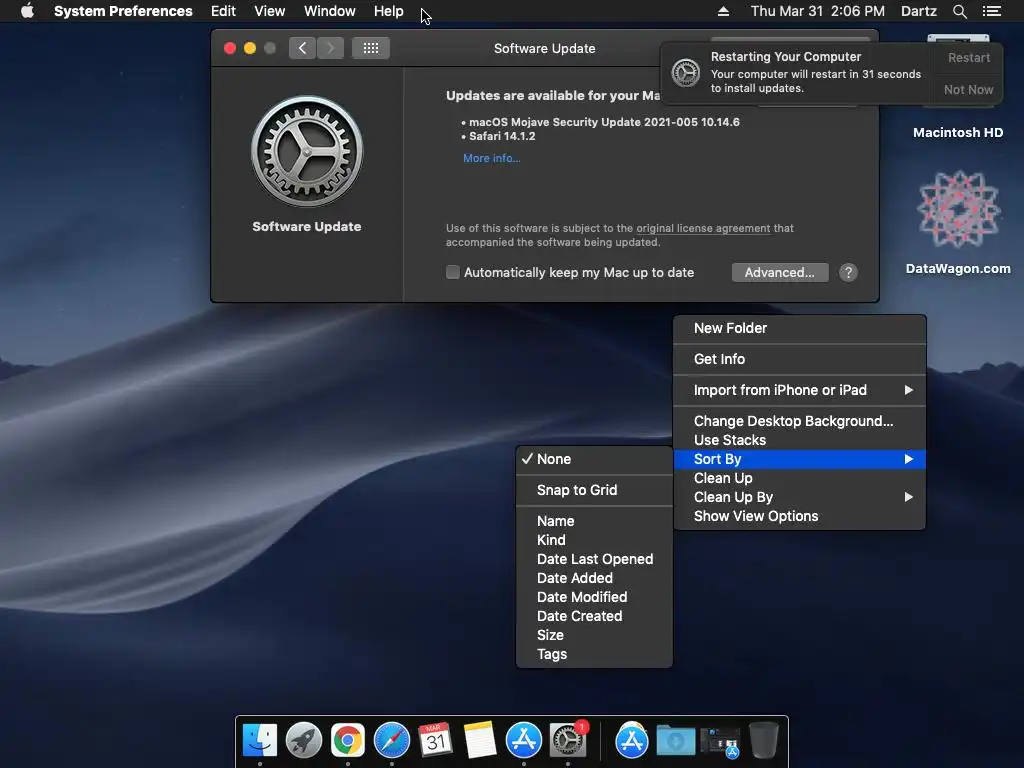The image size is (1024, 768).
Task: Open the System Preferences app menu
Action: point(123,11)
